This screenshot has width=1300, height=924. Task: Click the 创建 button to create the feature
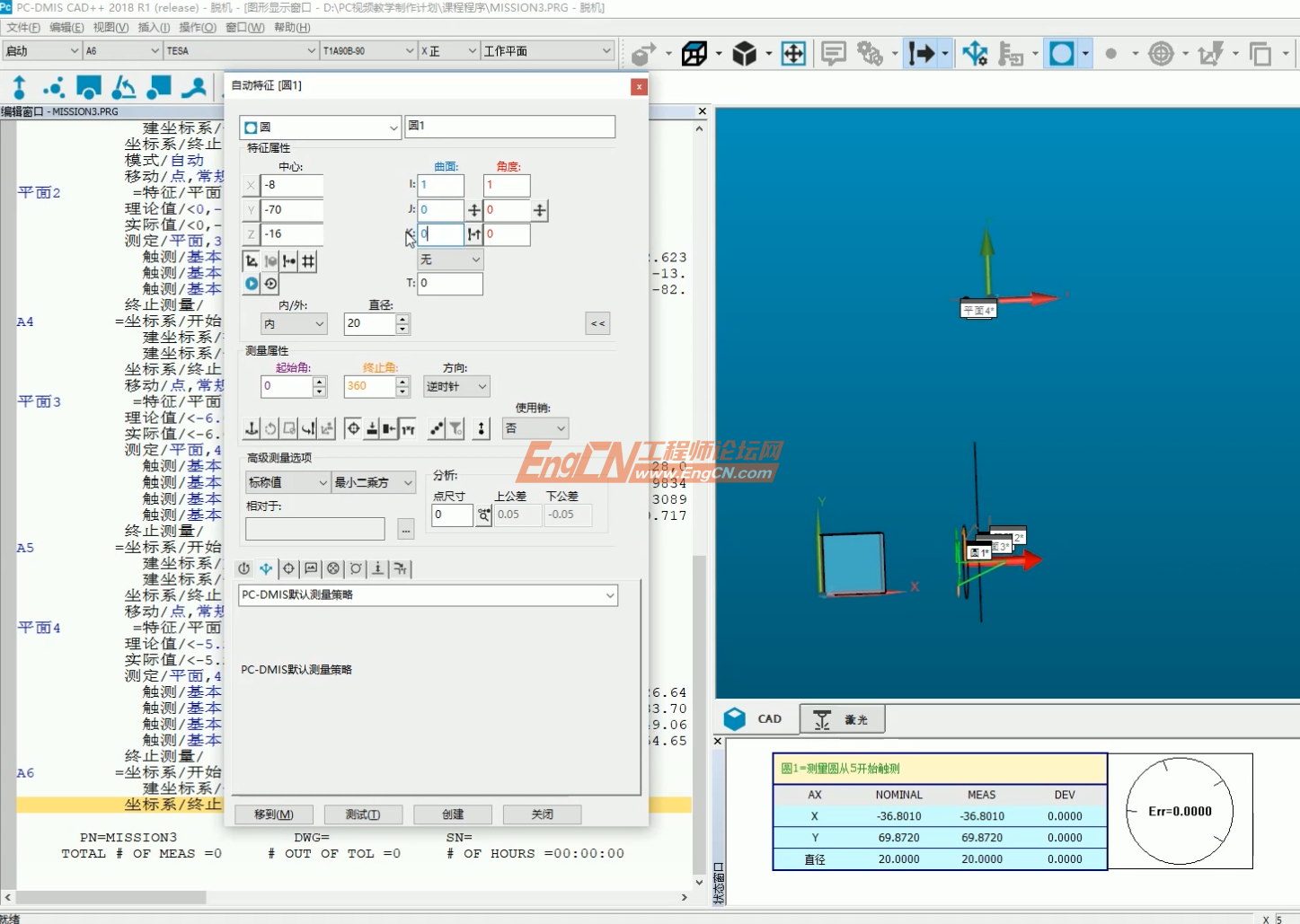tap(452, 814)
